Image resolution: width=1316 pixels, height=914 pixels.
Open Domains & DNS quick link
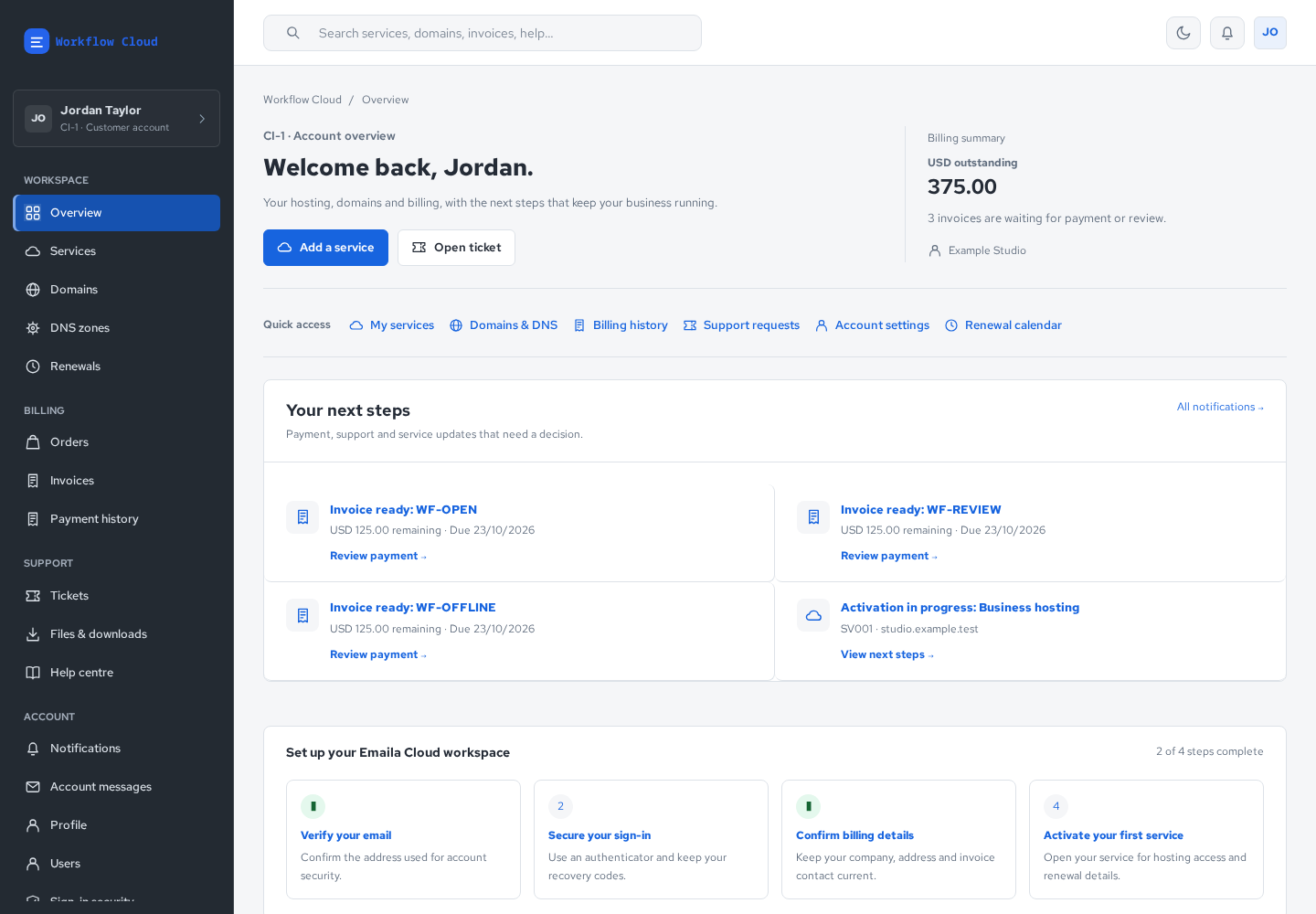(x=504, y=325)
